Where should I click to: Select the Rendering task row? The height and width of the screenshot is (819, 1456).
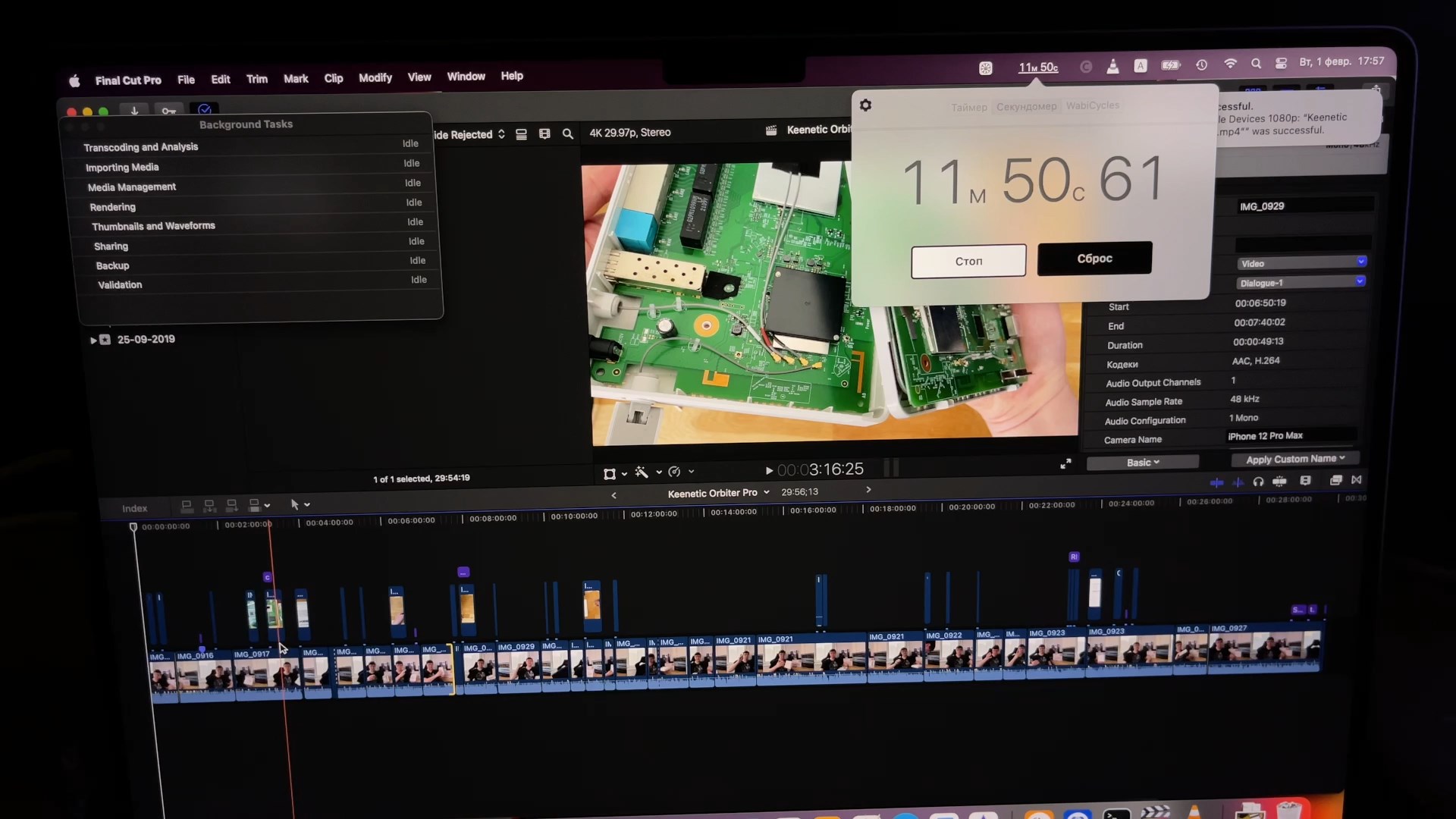point(258,206)
